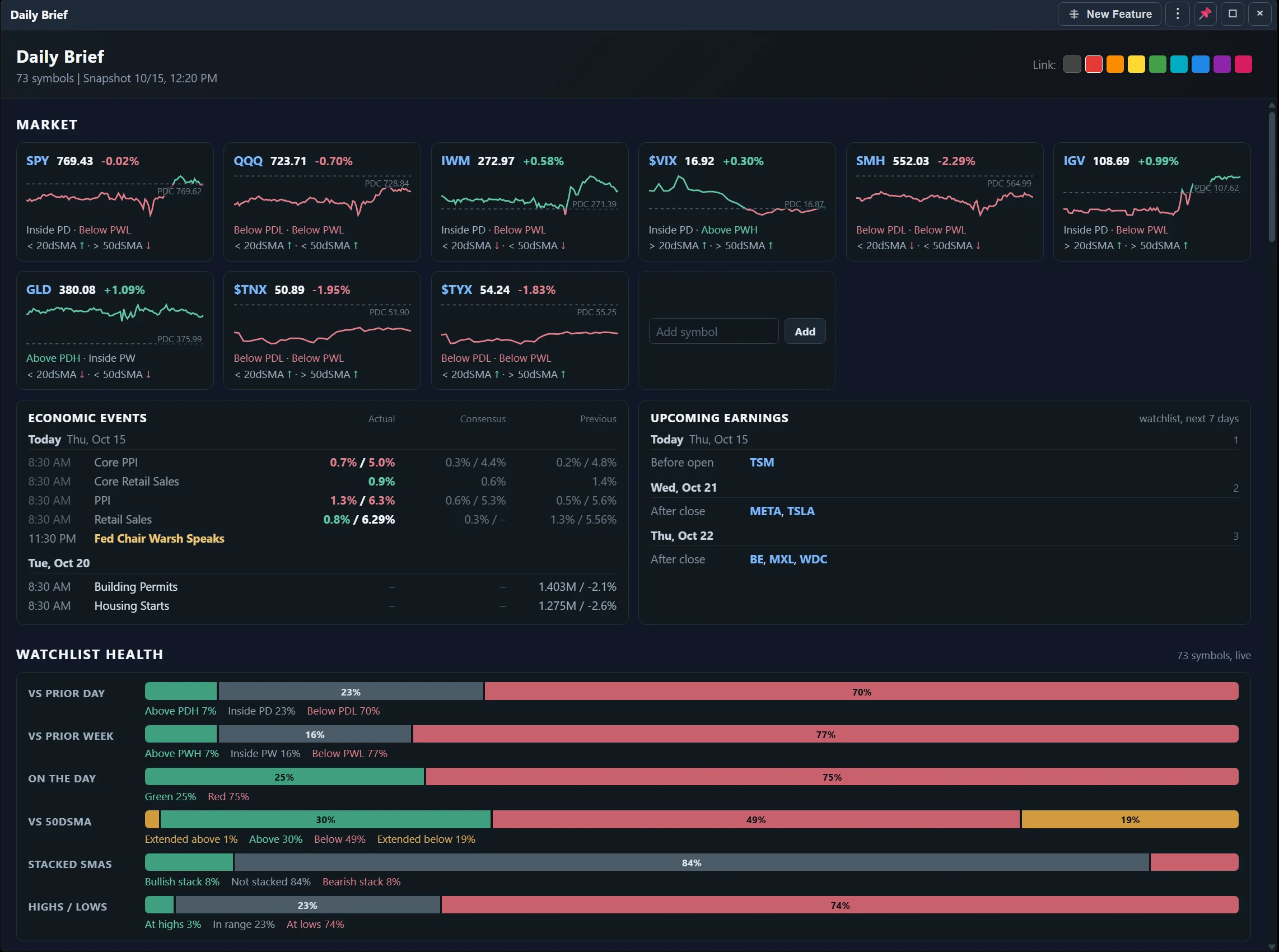Click the Extended below 19% bar segment
Image resolution: width=1279 pixels, height=952 pixels.
point(1130,819)
